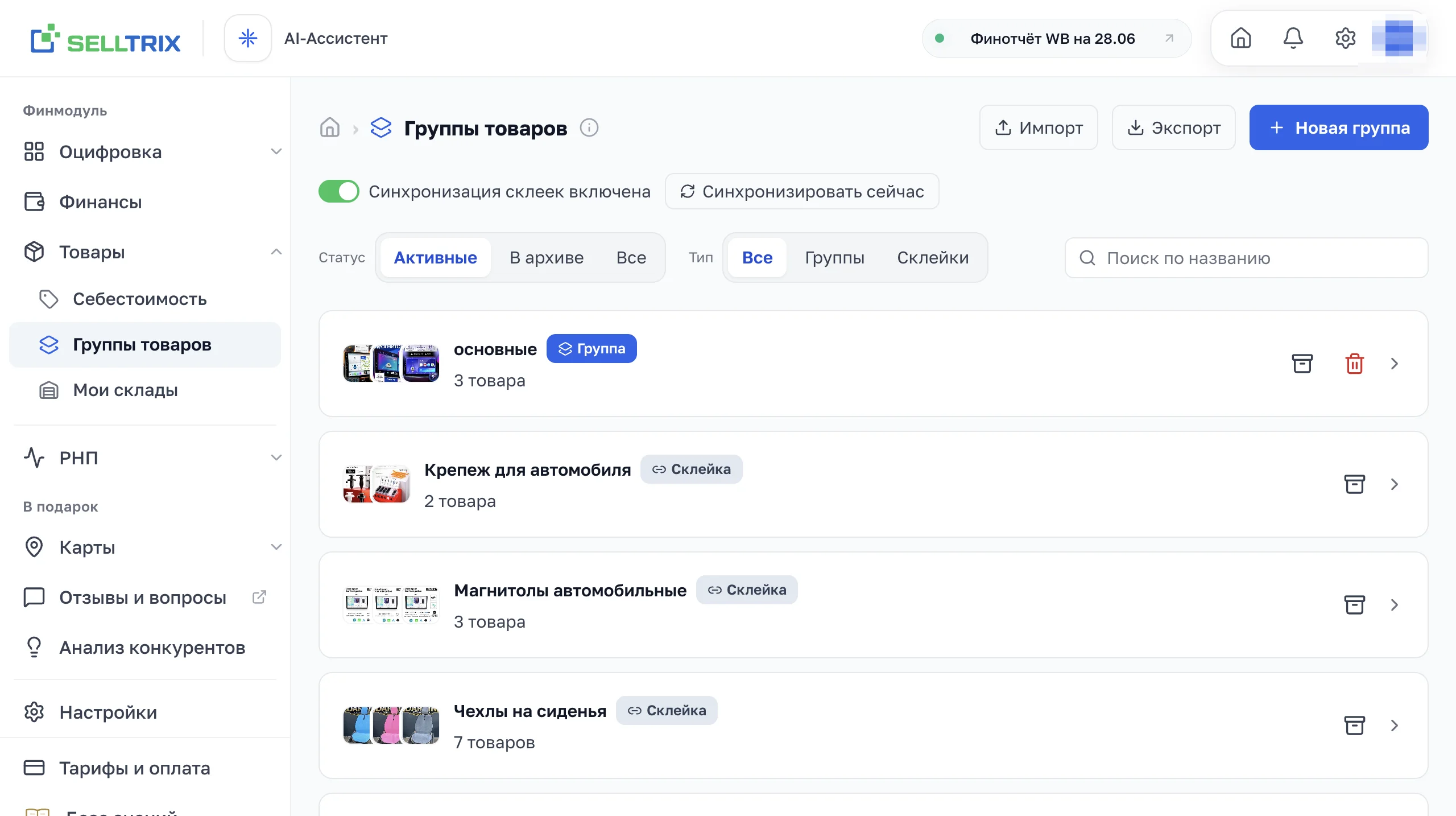Click the Магнитолы автомобильные thumbnails
This screenshot has height=816, width=1456.
click(x=391, y=604)
